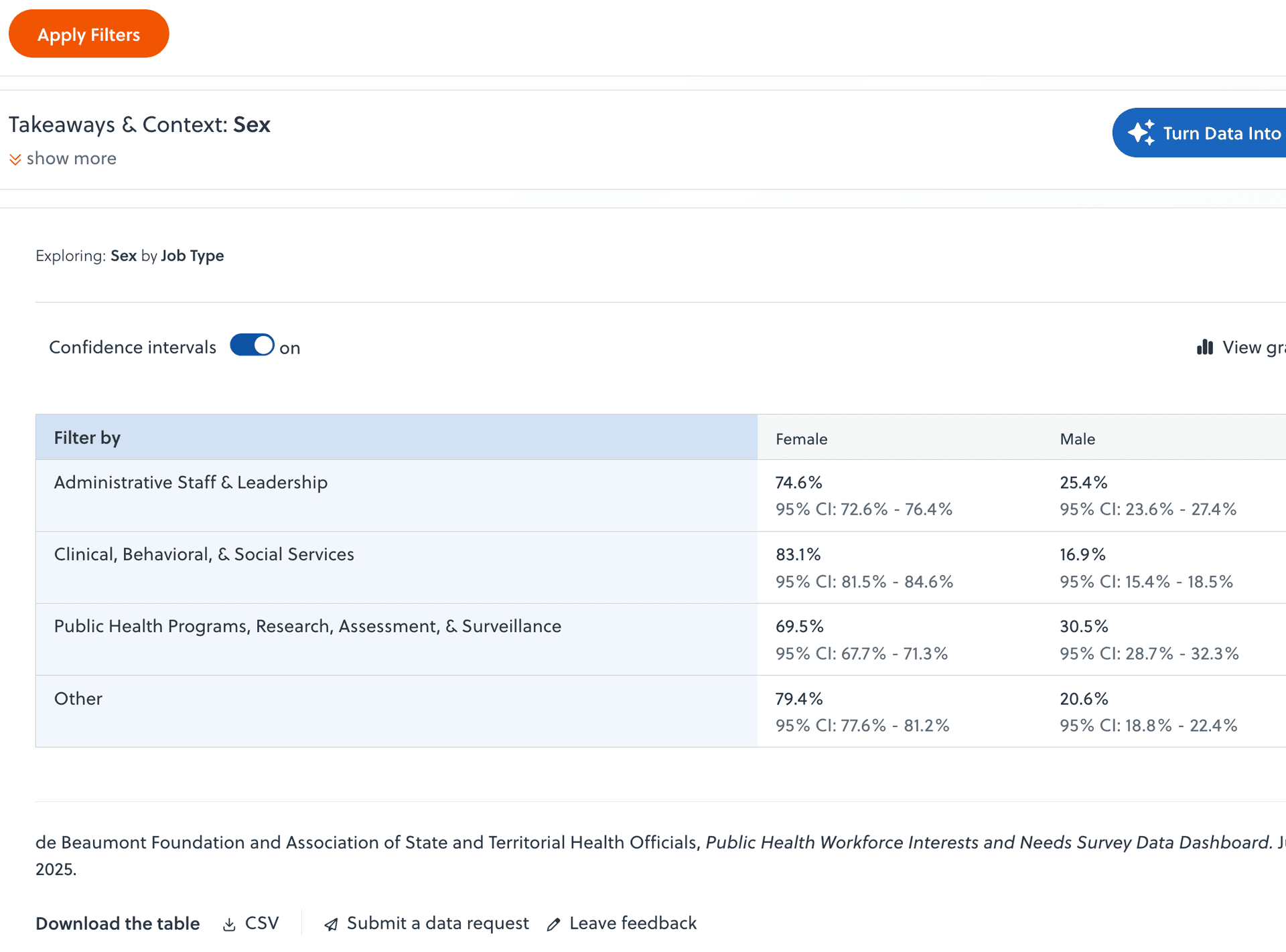Click the bar chart View graph icon
Viewport: 1286px width, 952px height.
1204,347
